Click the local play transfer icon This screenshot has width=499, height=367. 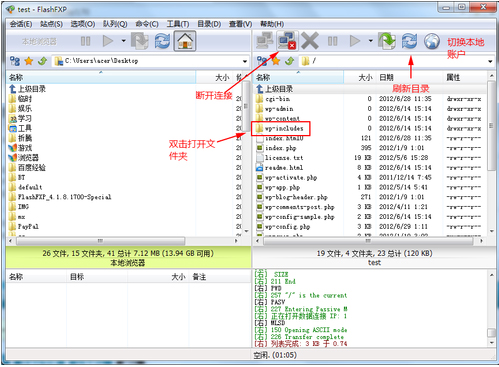coord(108,41)
